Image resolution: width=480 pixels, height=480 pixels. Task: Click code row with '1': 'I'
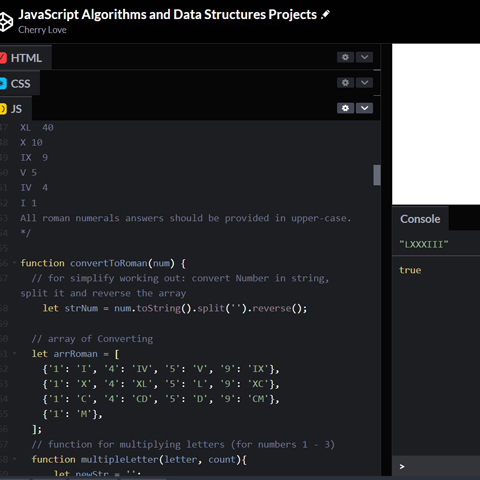pos(161,369)
